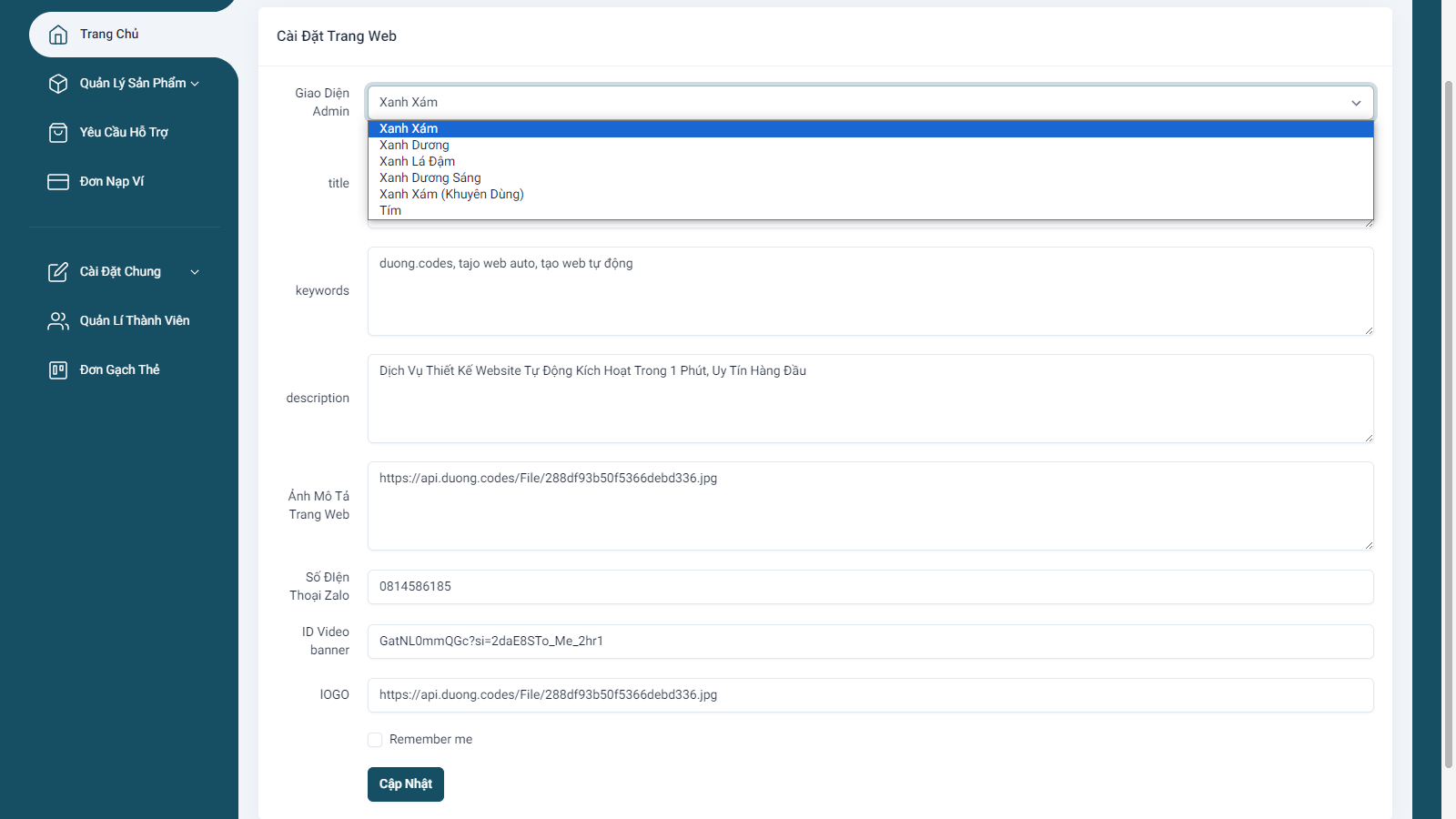This screenshot has width=1456, height=819.
Task: Click the Cài Đặt Chung edit icon
Action: [58, 272]
